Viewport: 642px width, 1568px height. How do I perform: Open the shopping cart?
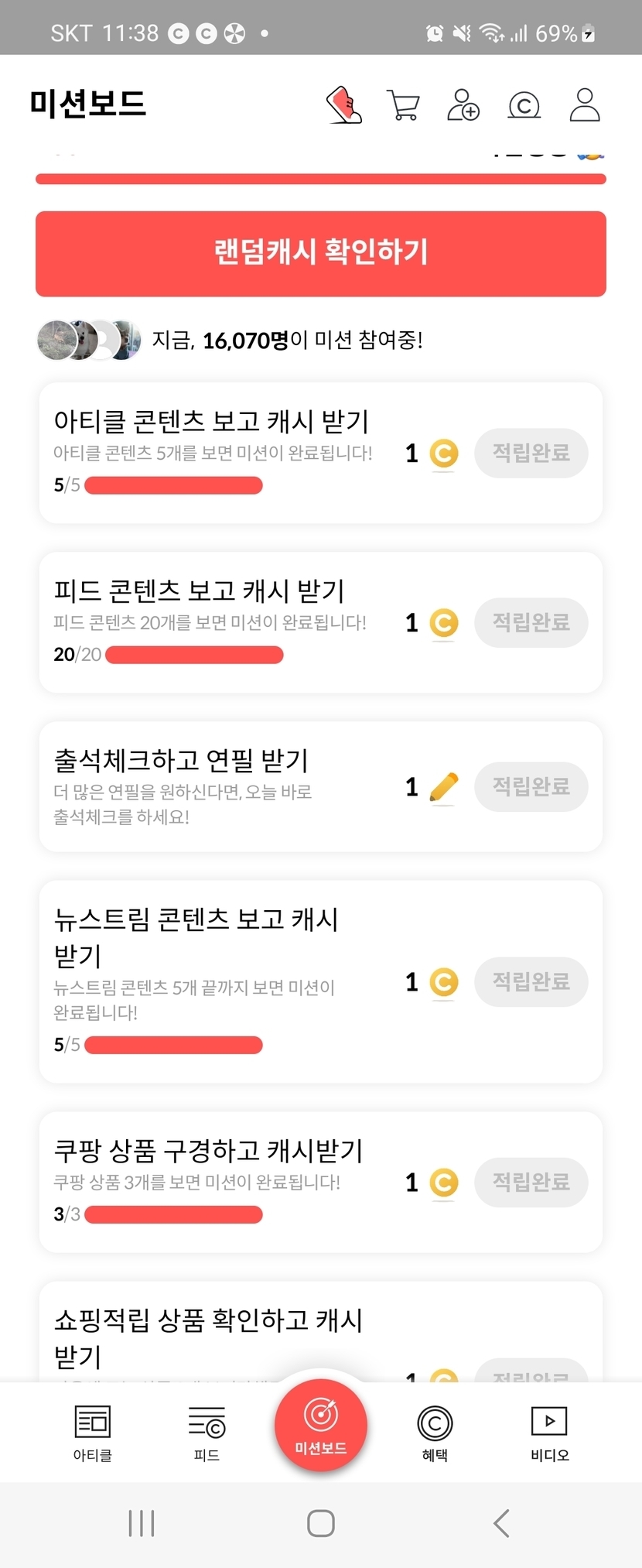click(403, 105)
